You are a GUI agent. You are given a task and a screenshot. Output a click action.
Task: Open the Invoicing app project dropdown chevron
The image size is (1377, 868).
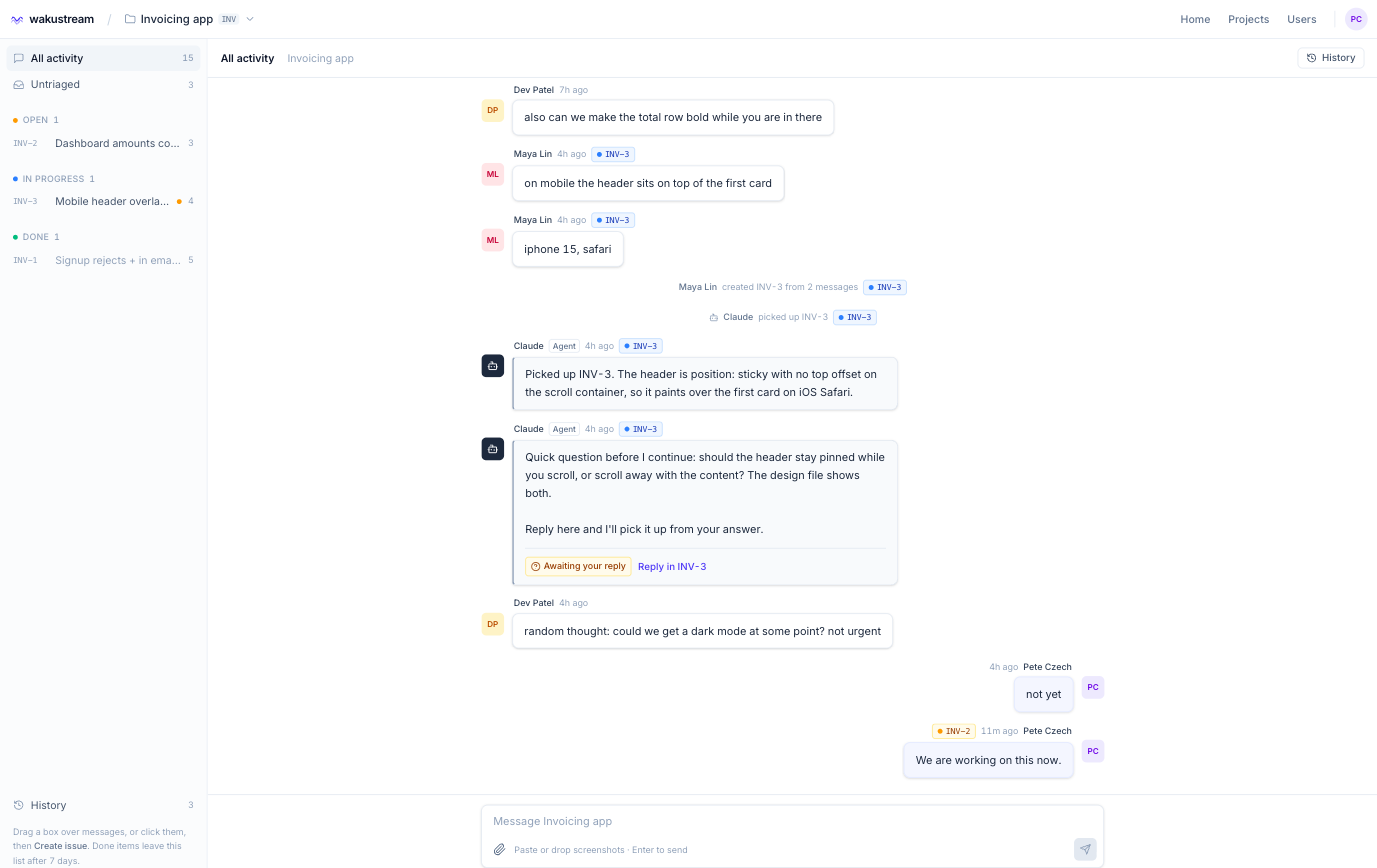(250, 19)
